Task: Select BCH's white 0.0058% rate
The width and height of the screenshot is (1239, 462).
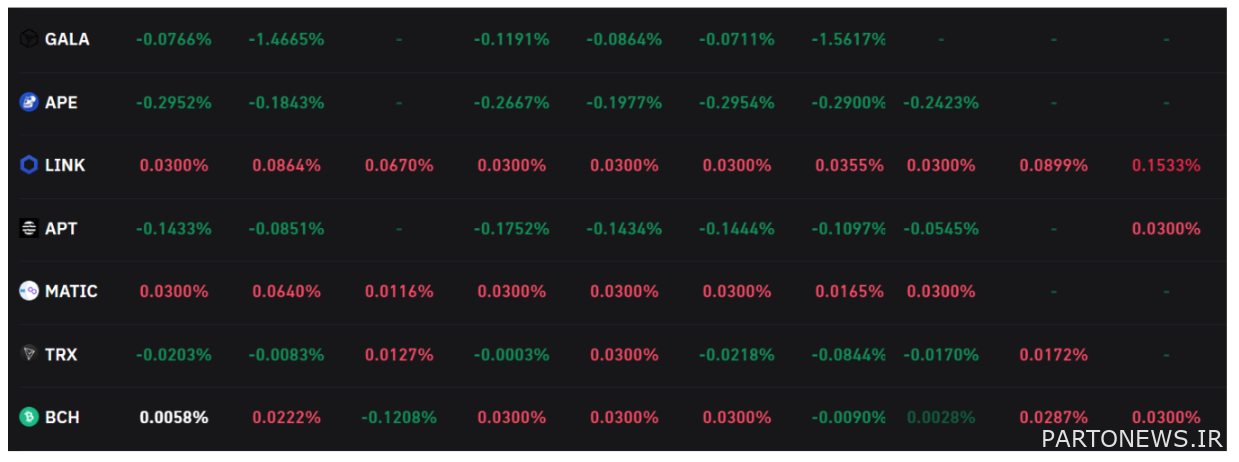Action: (174, 417)
